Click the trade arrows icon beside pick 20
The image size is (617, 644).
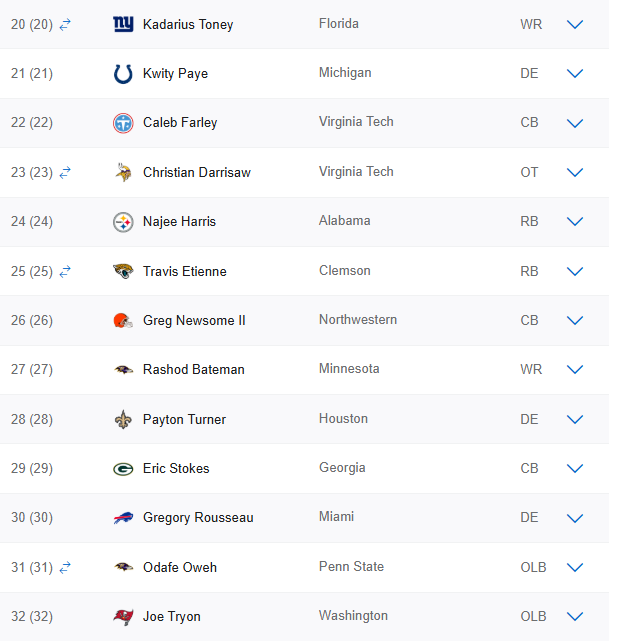(65, 24)
